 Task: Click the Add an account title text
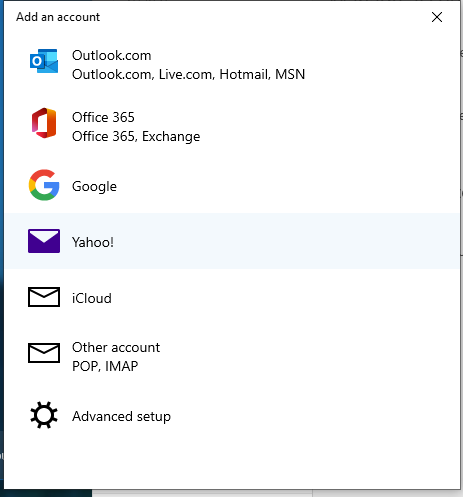pos(58,17)
